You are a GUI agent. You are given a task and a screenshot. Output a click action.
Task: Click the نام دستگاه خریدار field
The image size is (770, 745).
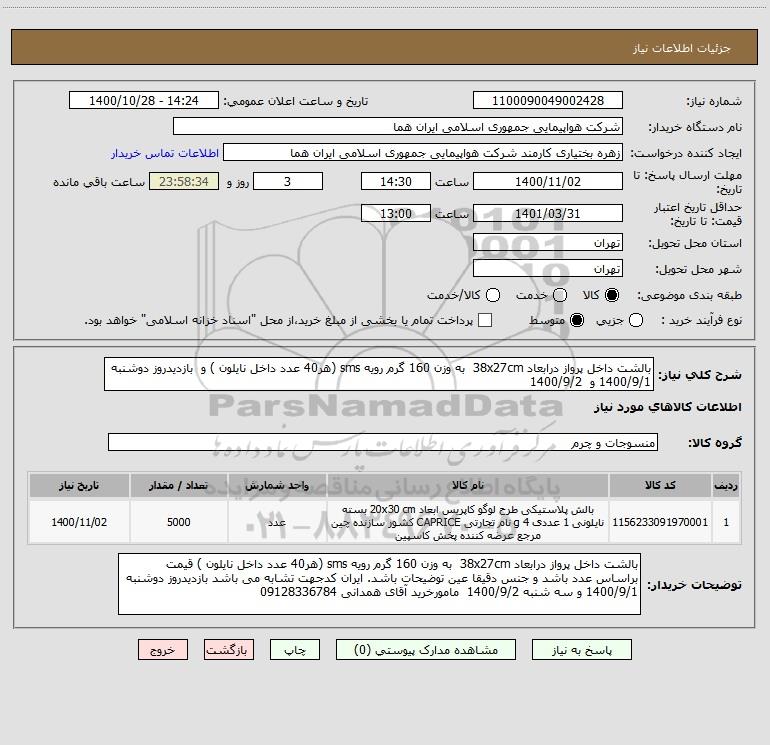[x=398, y=127]
